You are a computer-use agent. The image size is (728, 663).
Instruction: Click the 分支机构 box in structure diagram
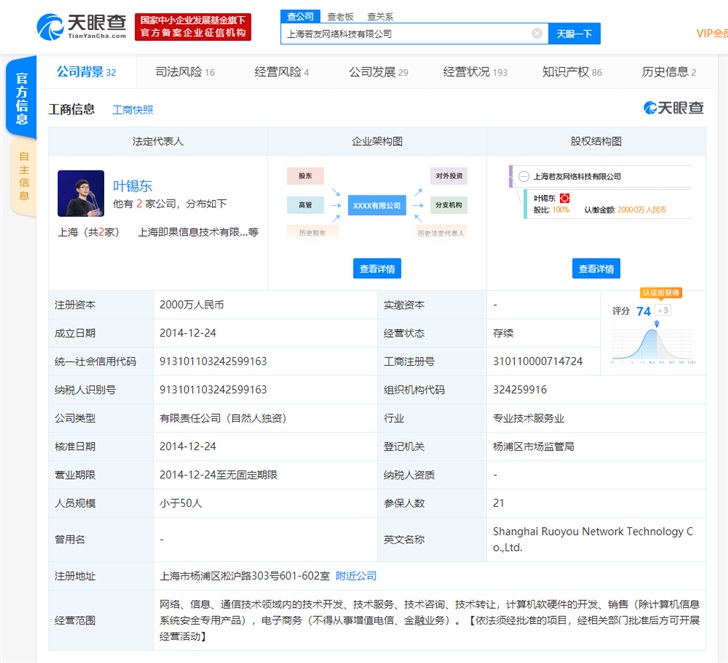point(449,205)
